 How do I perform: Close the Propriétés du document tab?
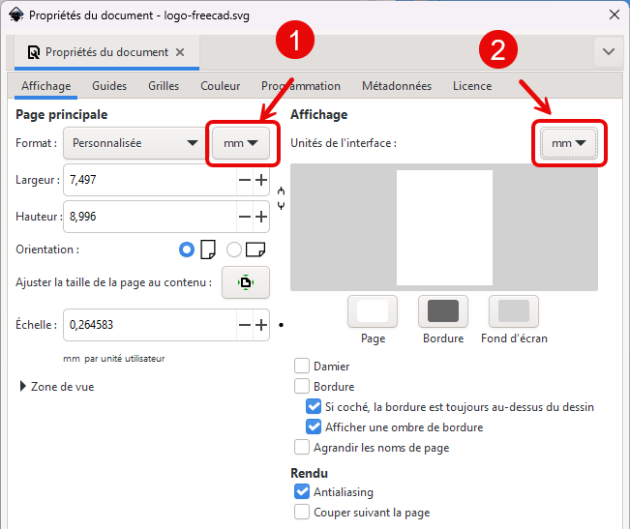pos(180,52)
